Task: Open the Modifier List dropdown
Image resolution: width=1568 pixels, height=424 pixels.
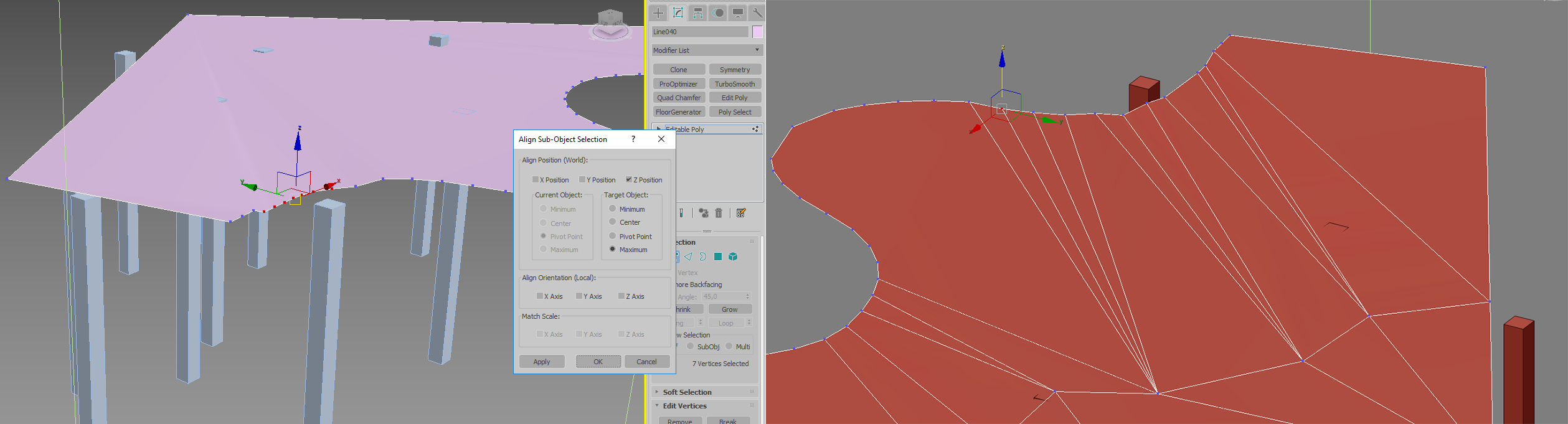Action: pos(707,50)
